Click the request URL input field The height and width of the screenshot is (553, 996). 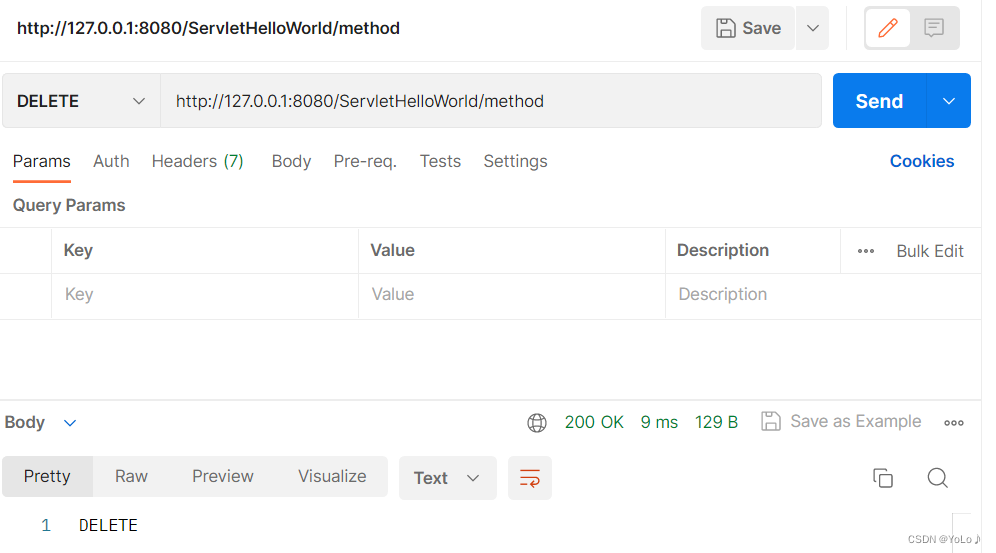coord(490,101)
